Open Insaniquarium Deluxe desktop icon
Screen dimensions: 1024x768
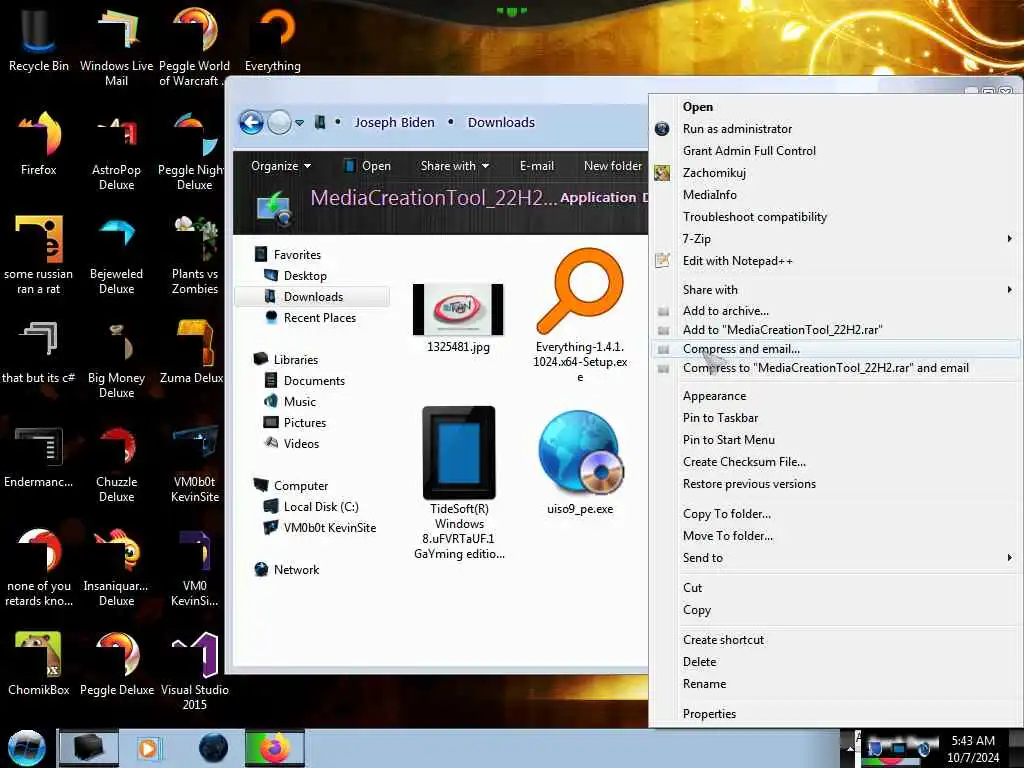[116, 568]
